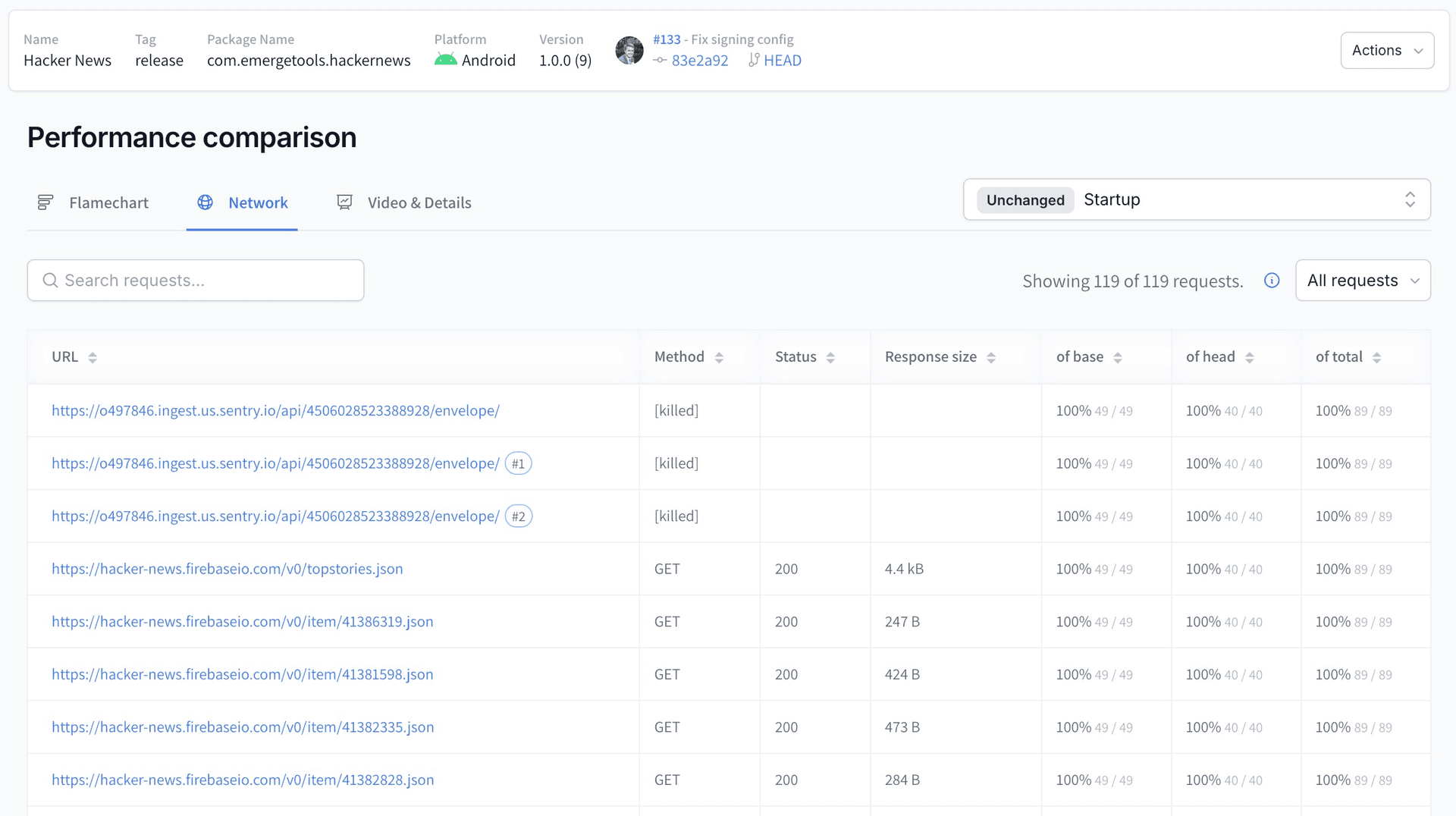Open the Actions dropdown

click(x=1387, y=50)
